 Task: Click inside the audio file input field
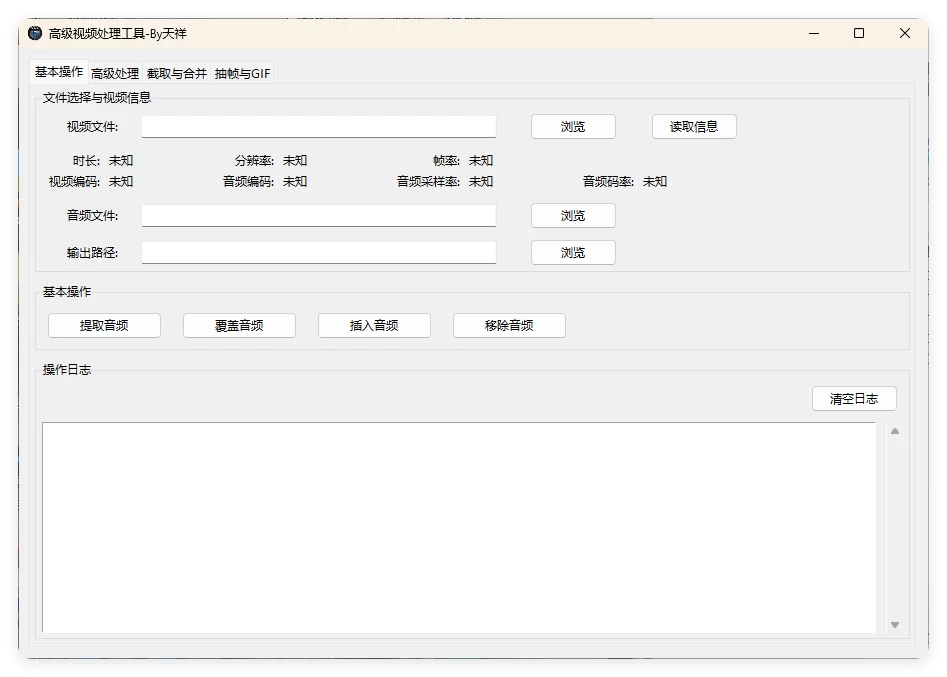tap(318, 215)
